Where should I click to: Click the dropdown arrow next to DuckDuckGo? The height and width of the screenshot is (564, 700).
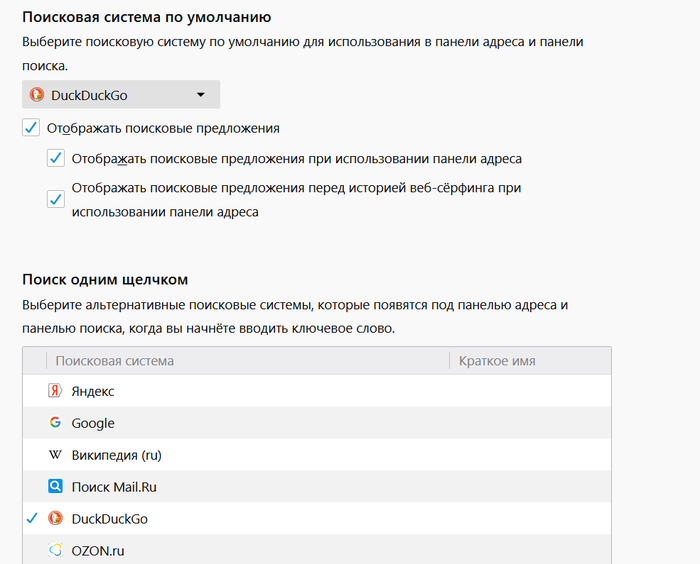201,95
